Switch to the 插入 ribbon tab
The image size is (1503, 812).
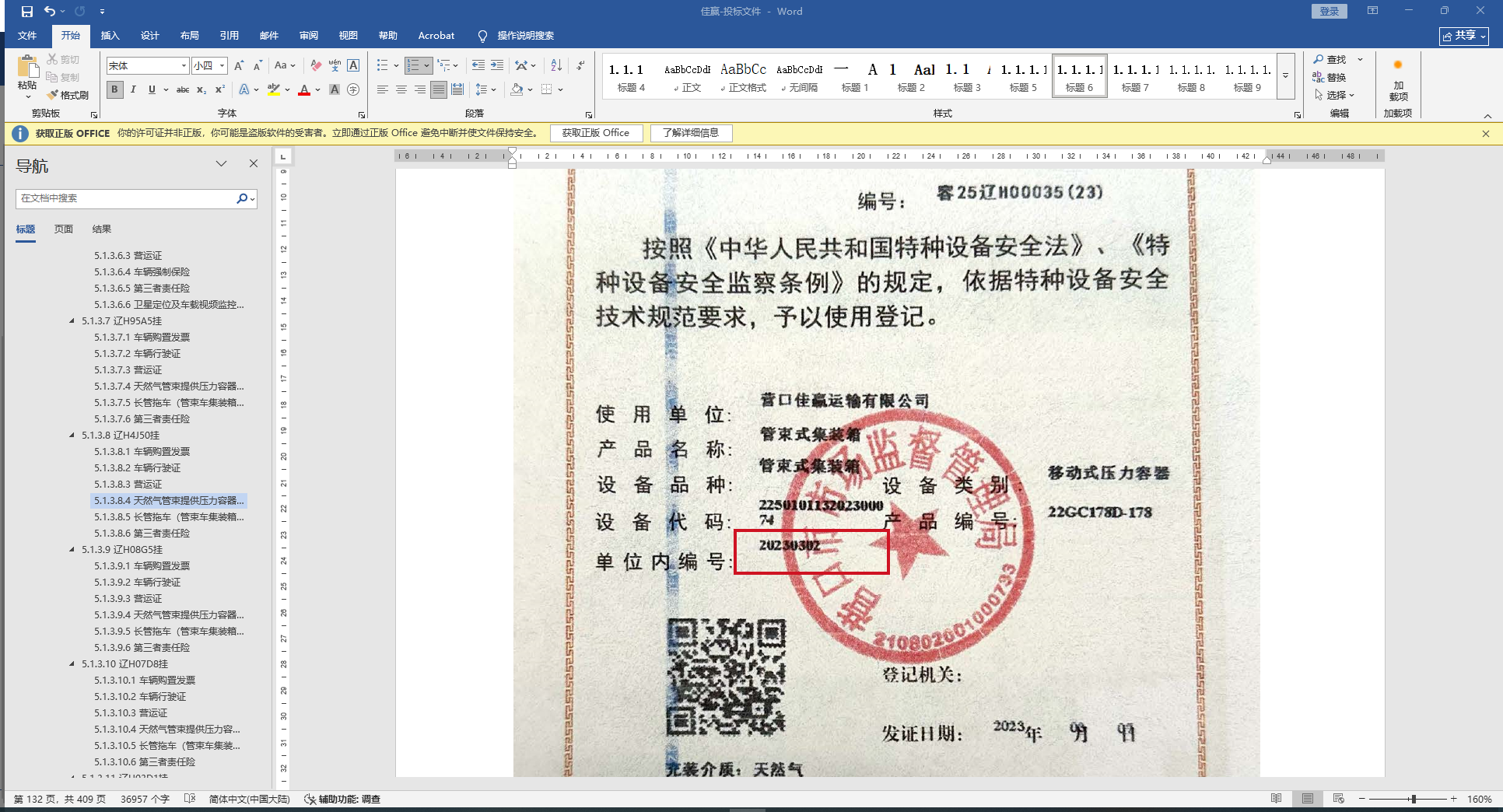pos(110,36)
